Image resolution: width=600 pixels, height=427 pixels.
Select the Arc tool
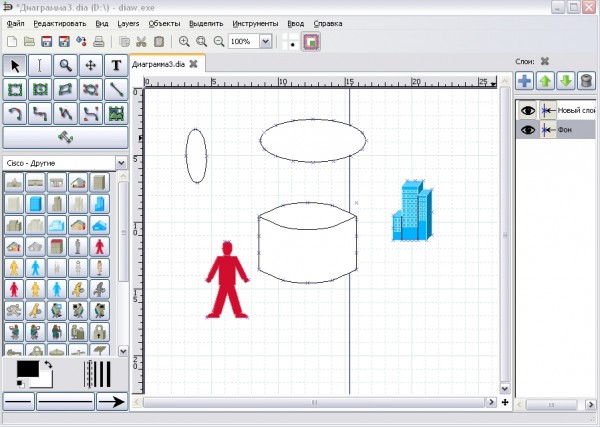pos(15,114)
